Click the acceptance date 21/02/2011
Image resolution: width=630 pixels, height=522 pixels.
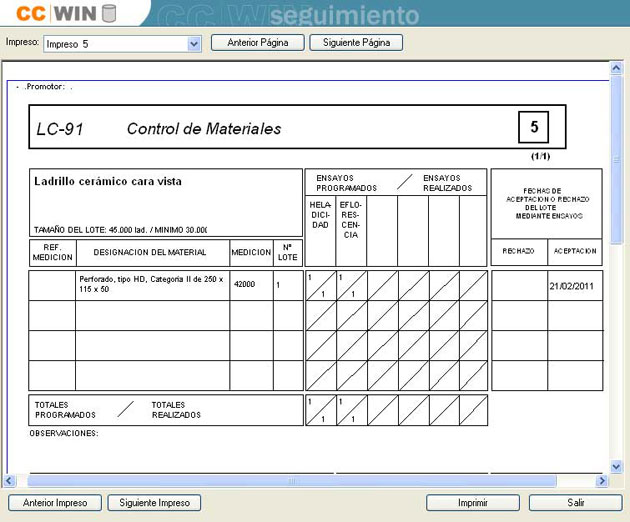click(572, 286)
